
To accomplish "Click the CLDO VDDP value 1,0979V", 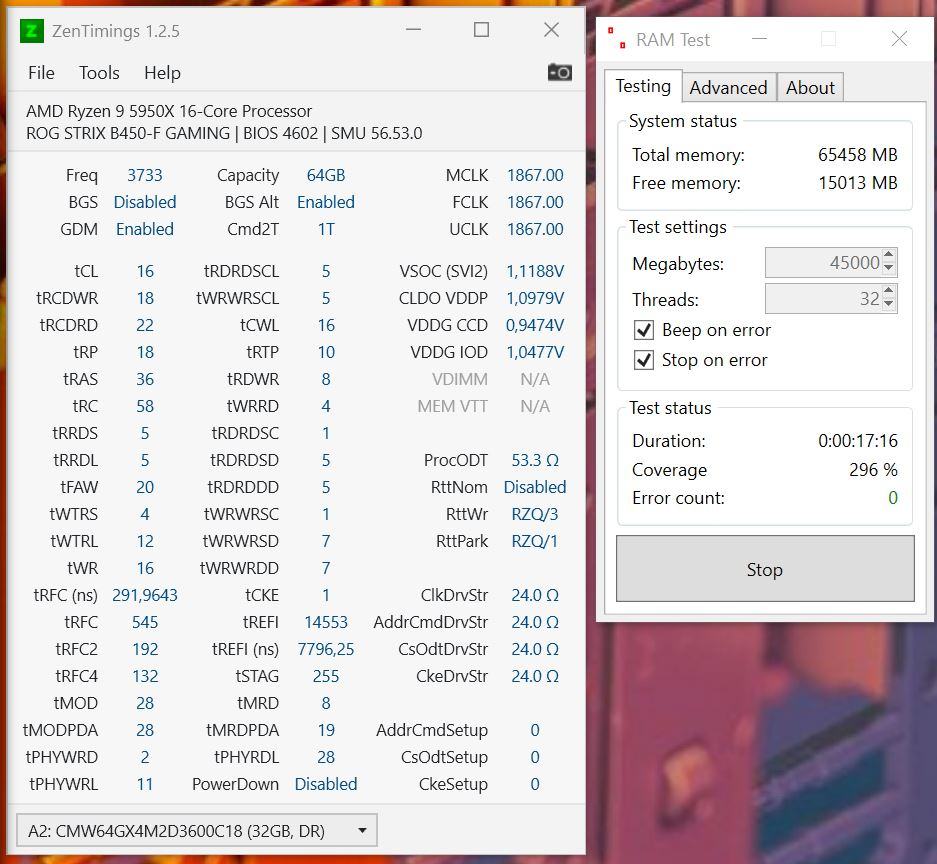I will click(x=535, y=298).
